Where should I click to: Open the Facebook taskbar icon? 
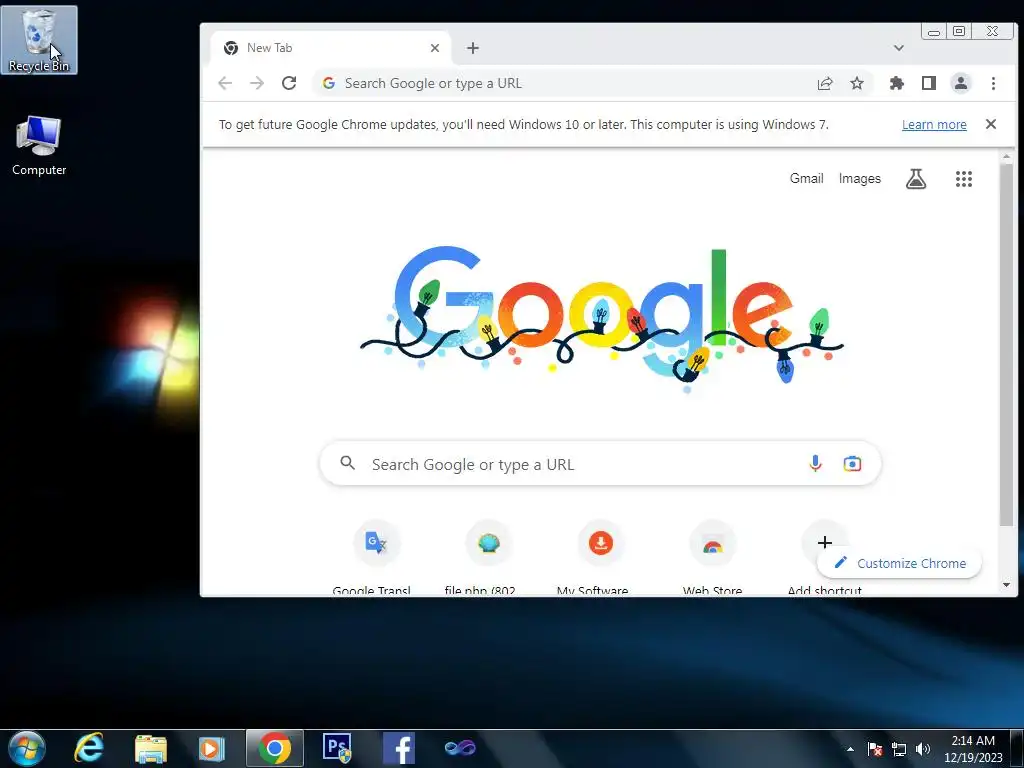(399, 748)
